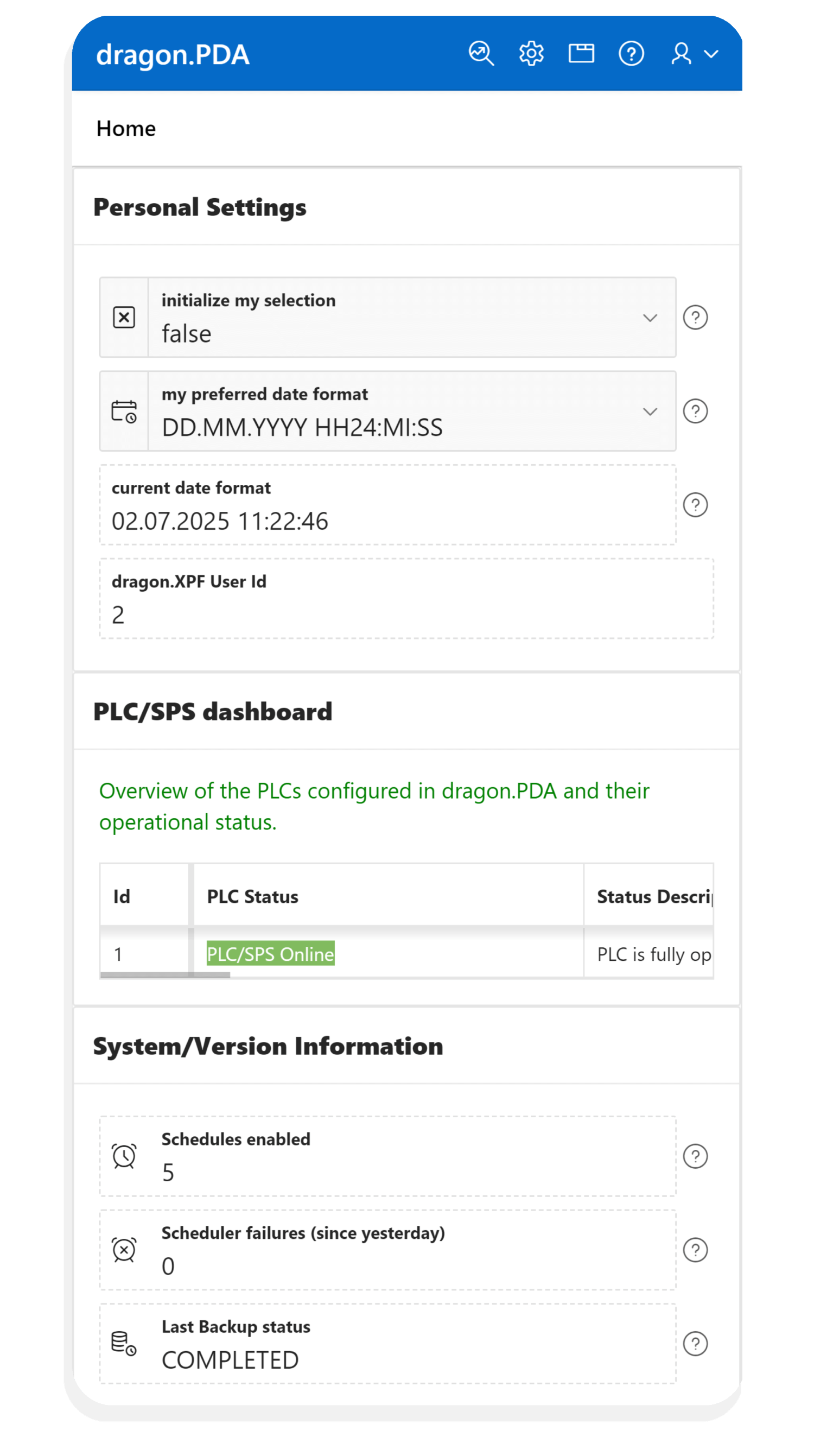Click help icon for initialize my selection
This screenshot has width=814, height=1456.
click(695, 317)
